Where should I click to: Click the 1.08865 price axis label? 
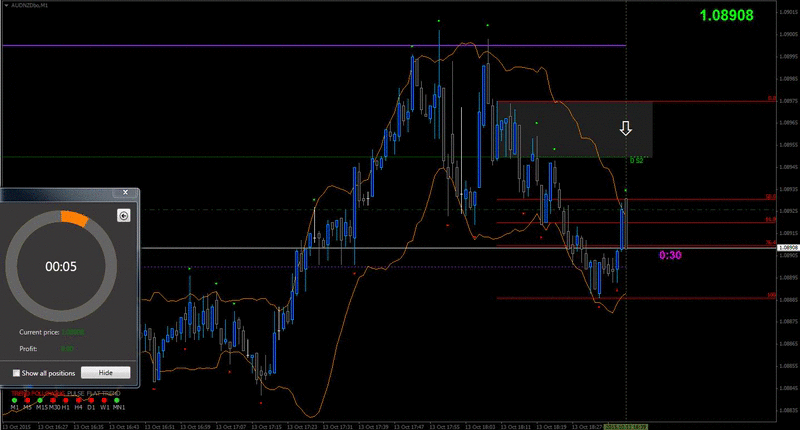[x=788, y=344]
